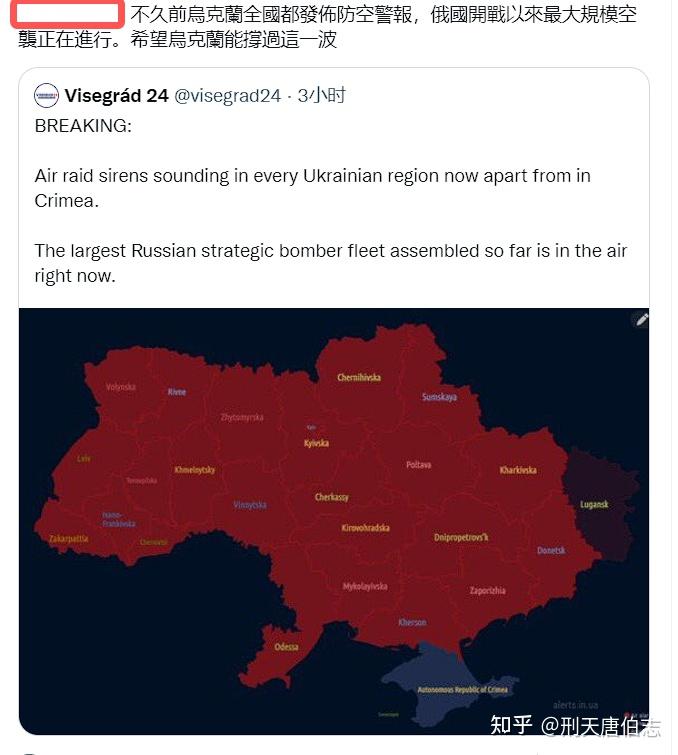The width and height of the screenshot is (678, 755).
Task: Click the 3小时 tweet timestamp
Action: (x=322, y=96)
